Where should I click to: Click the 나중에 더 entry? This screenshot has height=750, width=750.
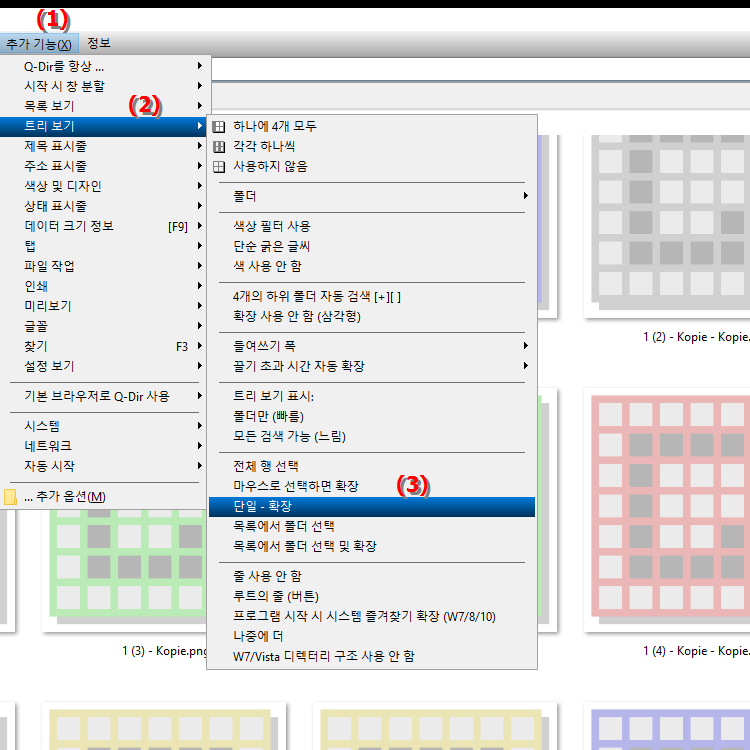coord(372,636)
